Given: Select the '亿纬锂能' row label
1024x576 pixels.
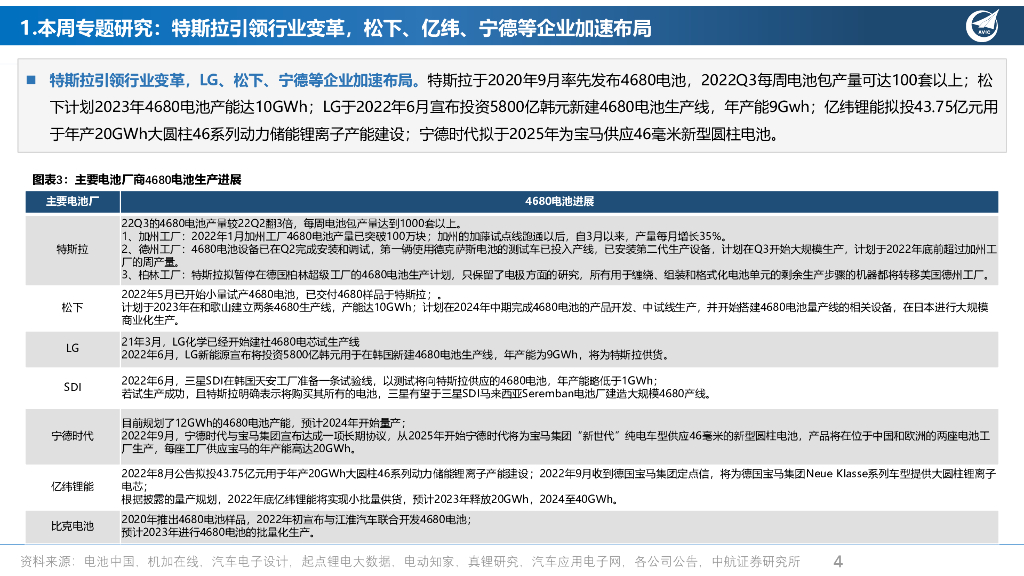Looking at the screenshot, I should point(72,487).
